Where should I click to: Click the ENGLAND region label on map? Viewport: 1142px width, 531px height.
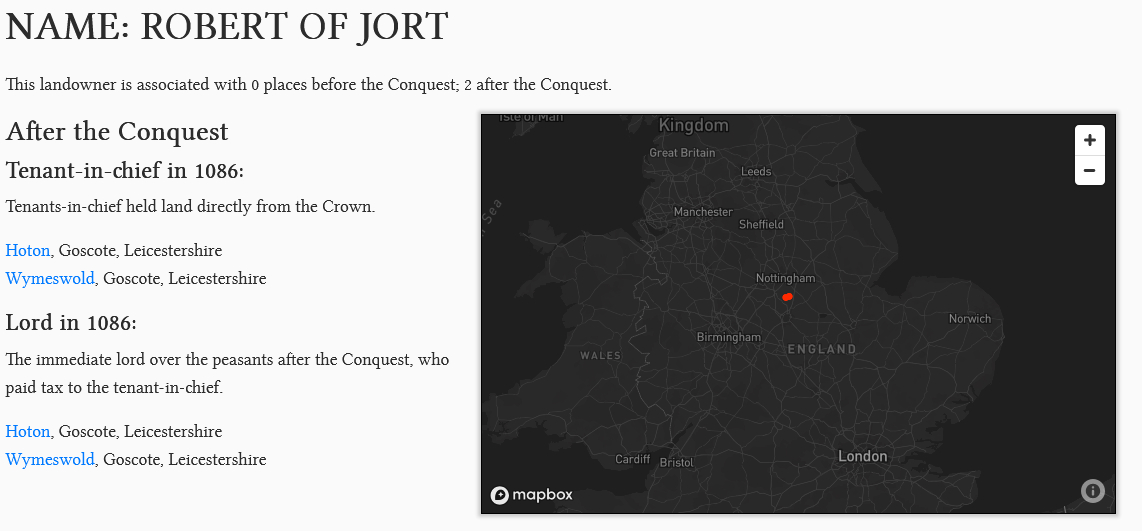pyautogui.click(x=822, y=349)
